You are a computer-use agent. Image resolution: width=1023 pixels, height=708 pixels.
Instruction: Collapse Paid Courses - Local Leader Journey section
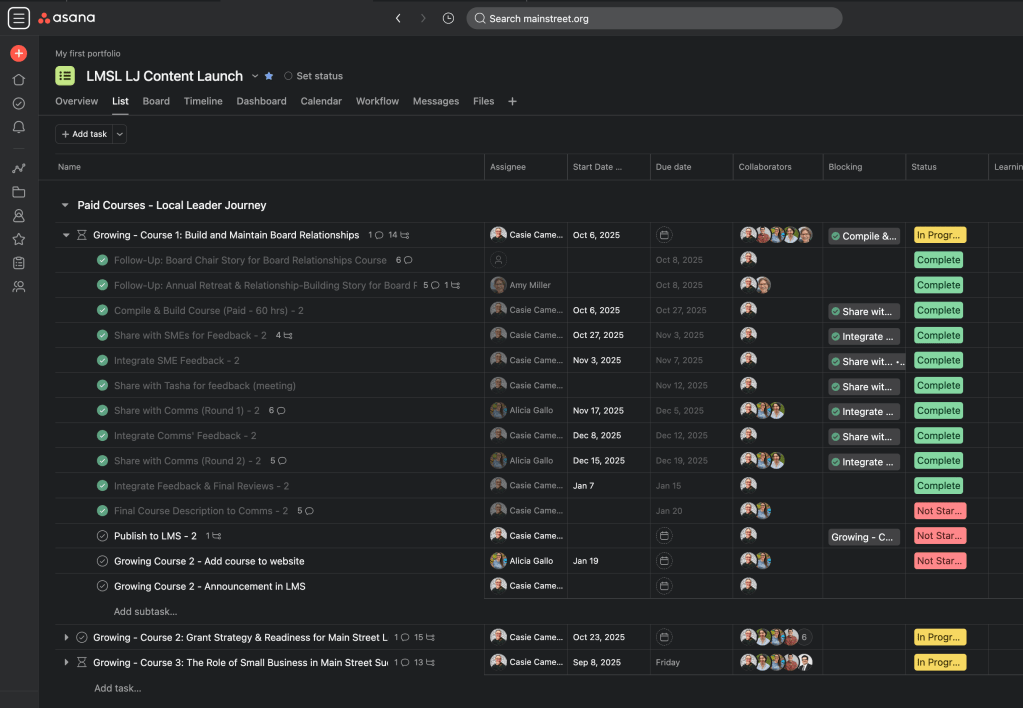tap(65, 205)
